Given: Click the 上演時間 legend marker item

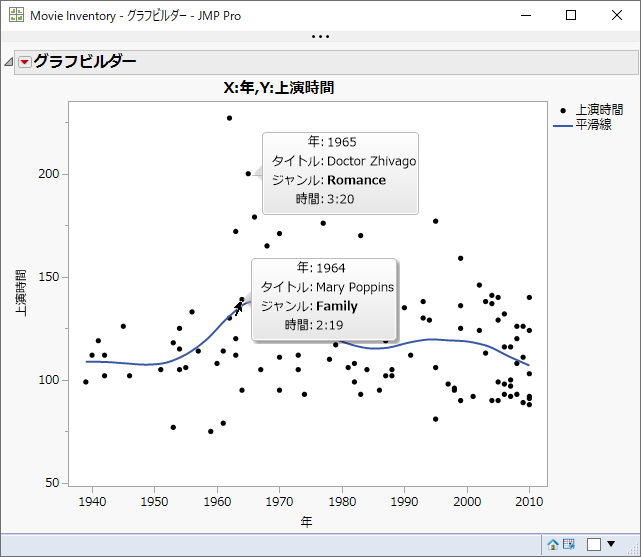Looking at the screenshot, I should tap(589, 110).
